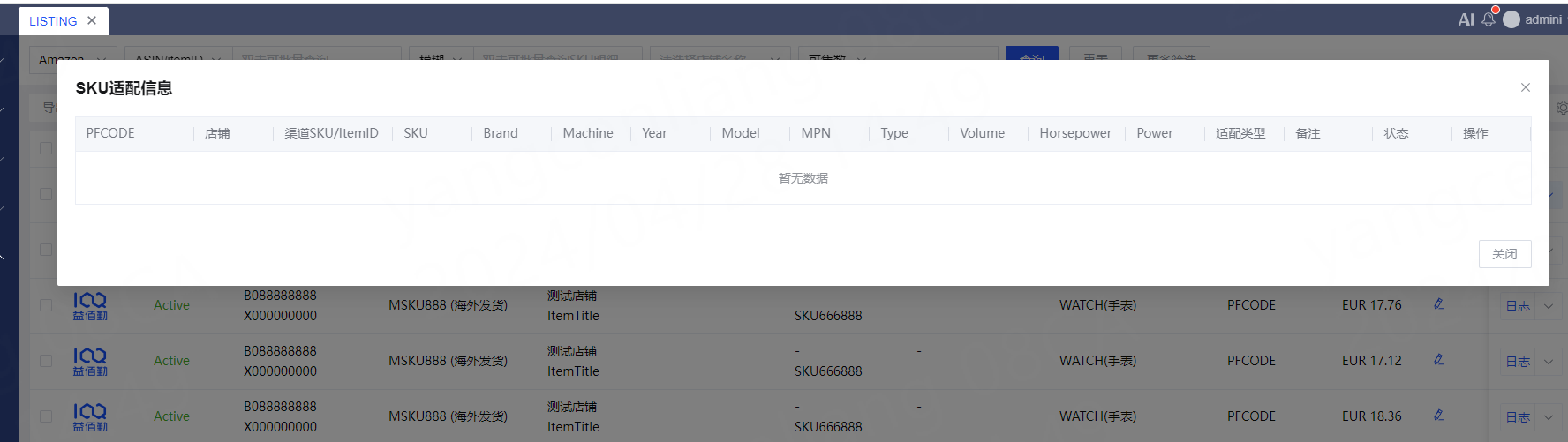Click MSKU888 (海外发货) in EUR 17.12 row
This screenshot has height=442, width=1568.
click(x=448, y=361)
